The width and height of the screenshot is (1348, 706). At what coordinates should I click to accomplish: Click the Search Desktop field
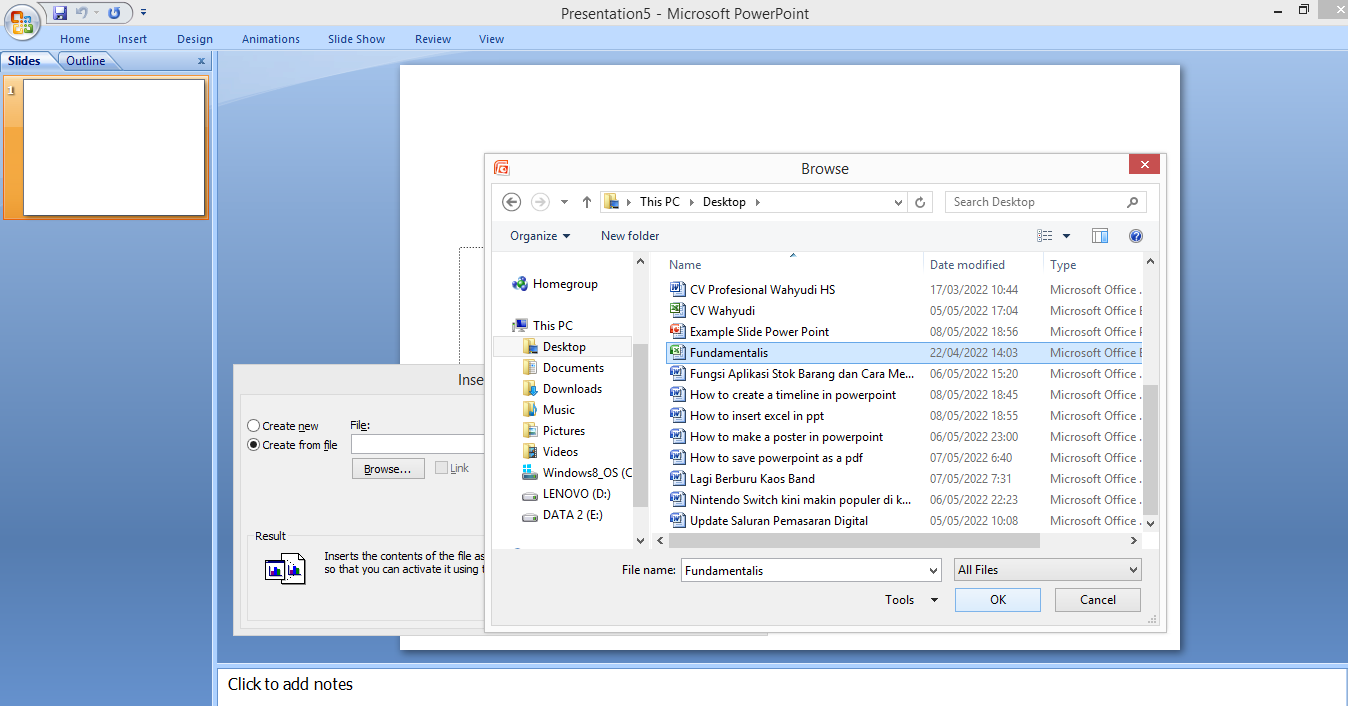coord(1035,202)
